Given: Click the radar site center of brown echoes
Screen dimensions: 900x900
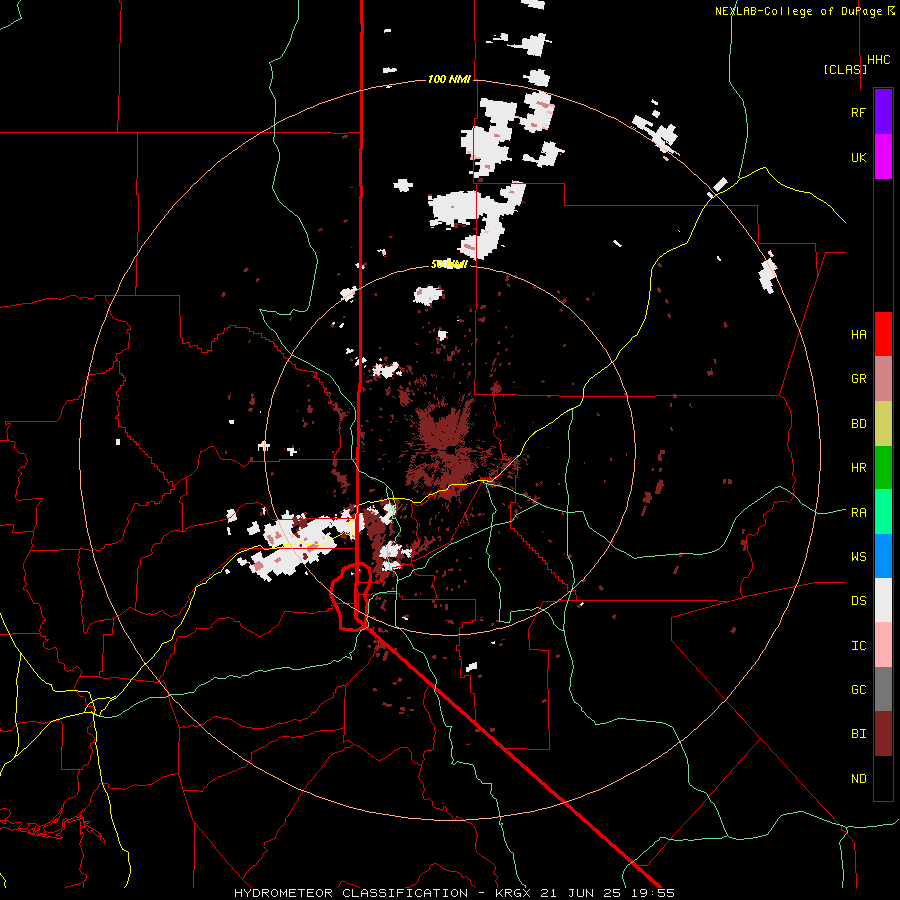Looking at the screenshot, I should click(x=451, y=450).
